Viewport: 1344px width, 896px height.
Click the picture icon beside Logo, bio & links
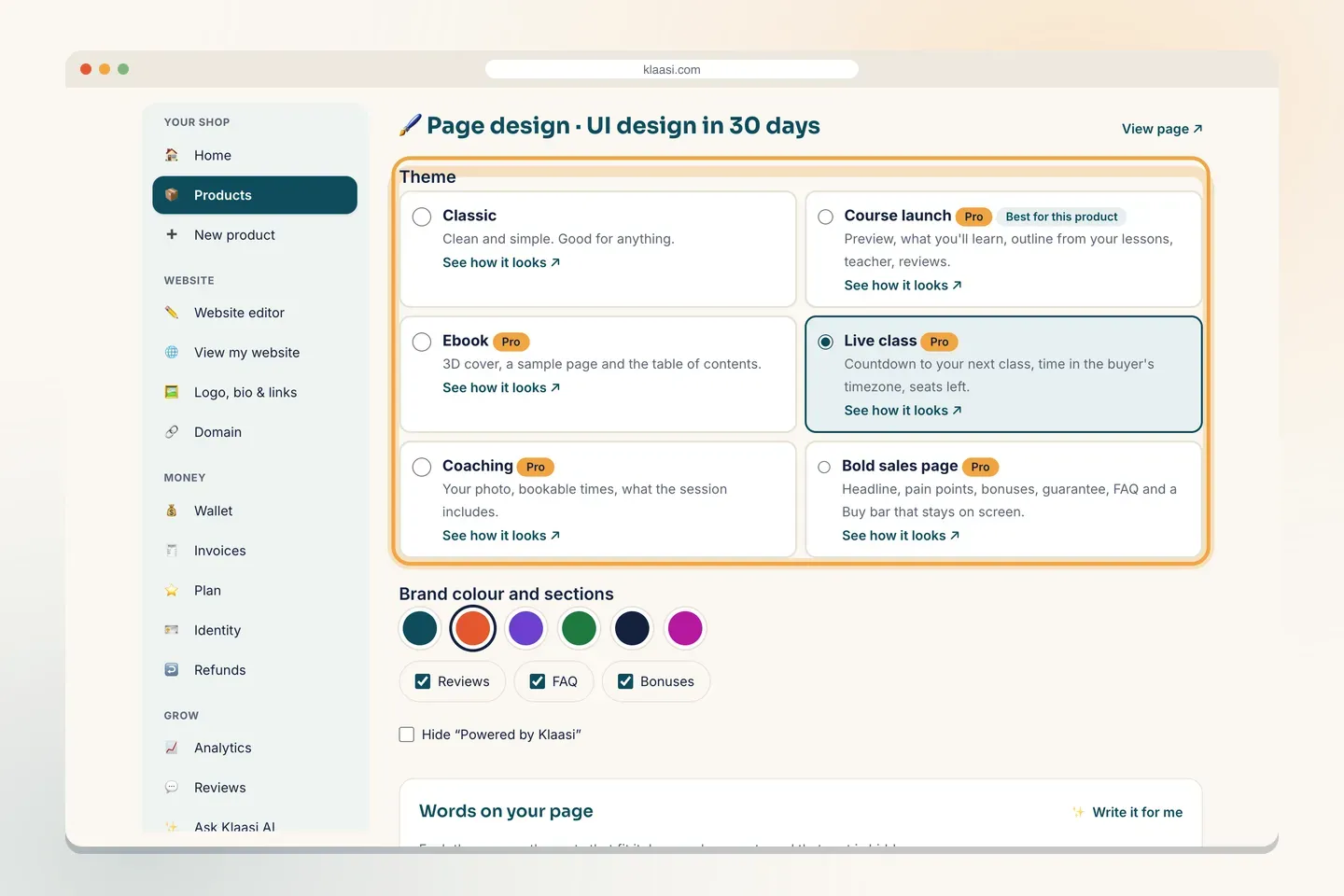point(172,392)
